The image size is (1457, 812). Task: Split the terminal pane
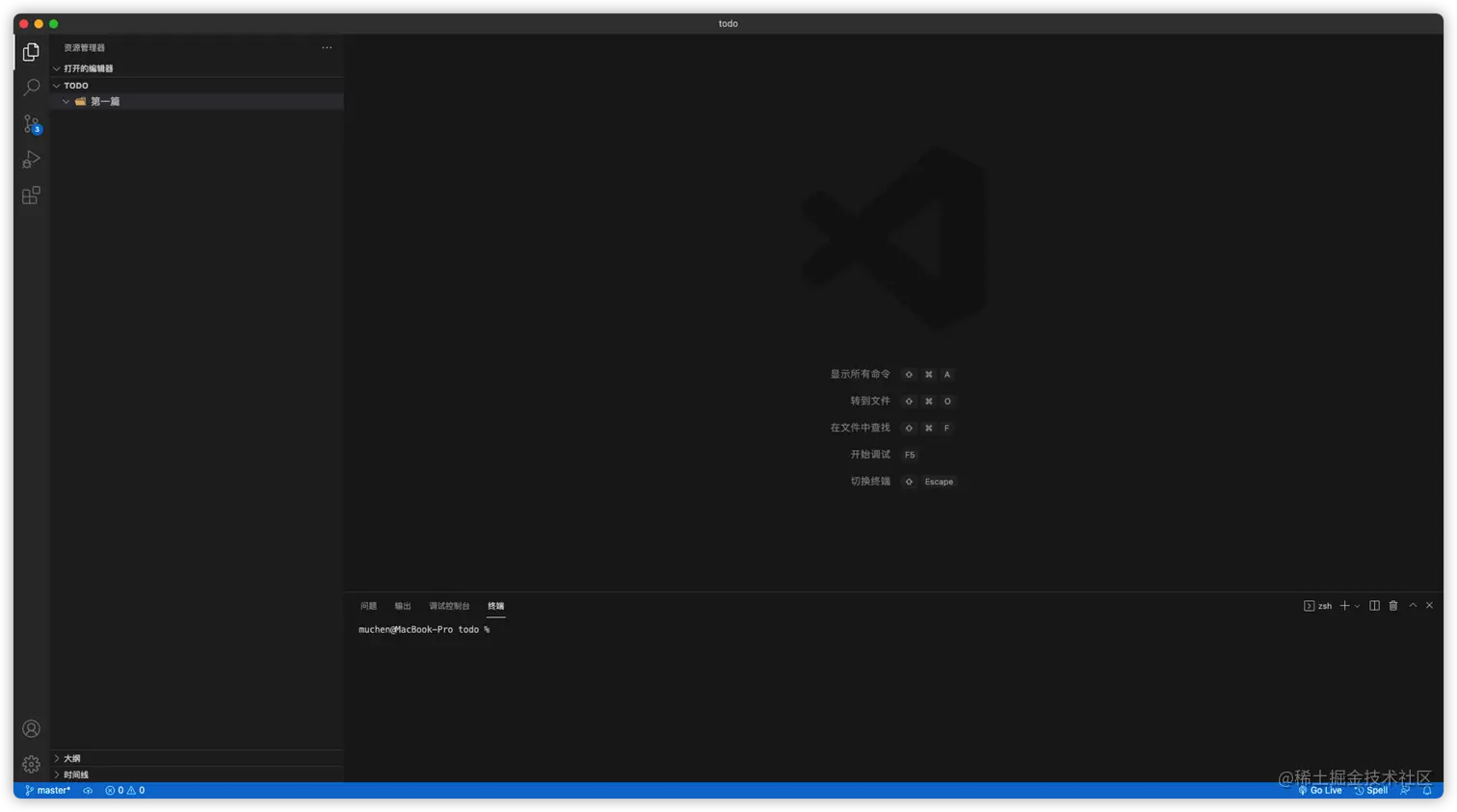point(1374,606)
